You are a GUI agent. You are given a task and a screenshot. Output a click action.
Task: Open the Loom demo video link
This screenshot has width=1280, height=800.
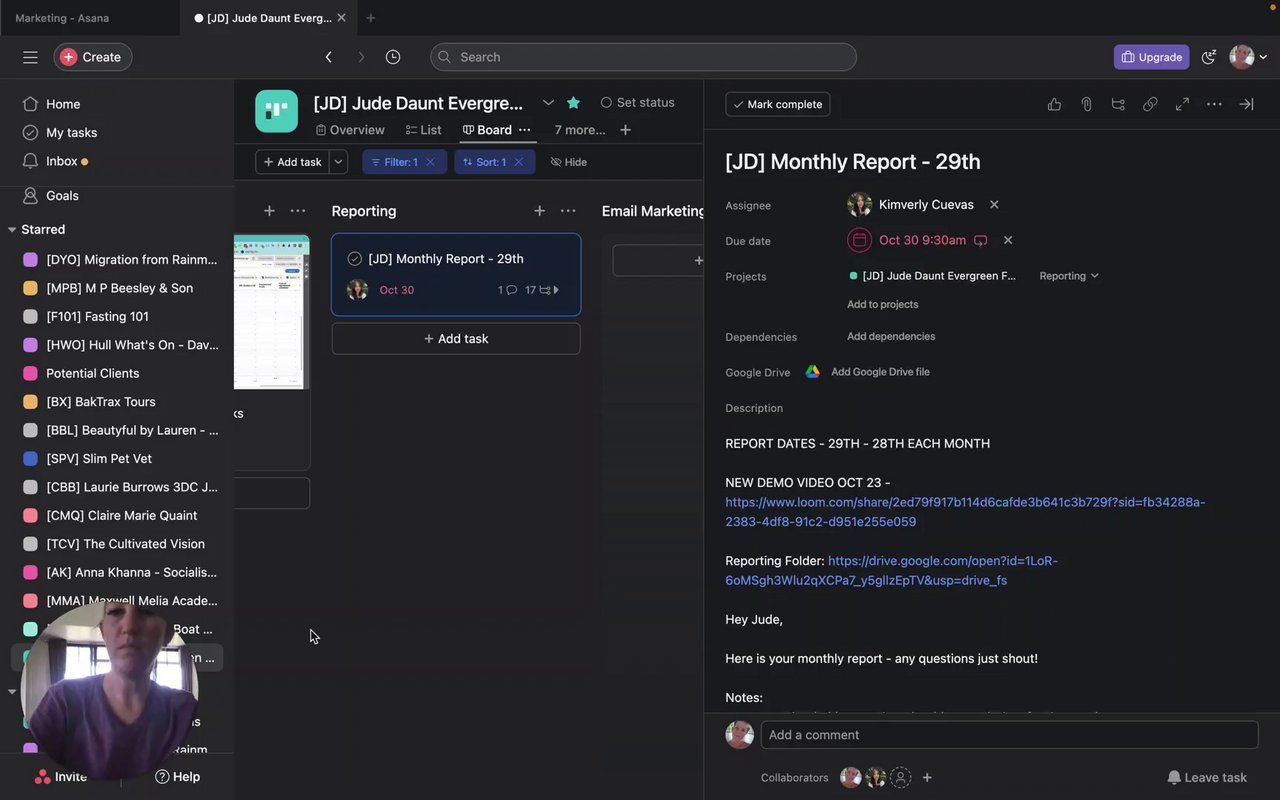point(965,512)
